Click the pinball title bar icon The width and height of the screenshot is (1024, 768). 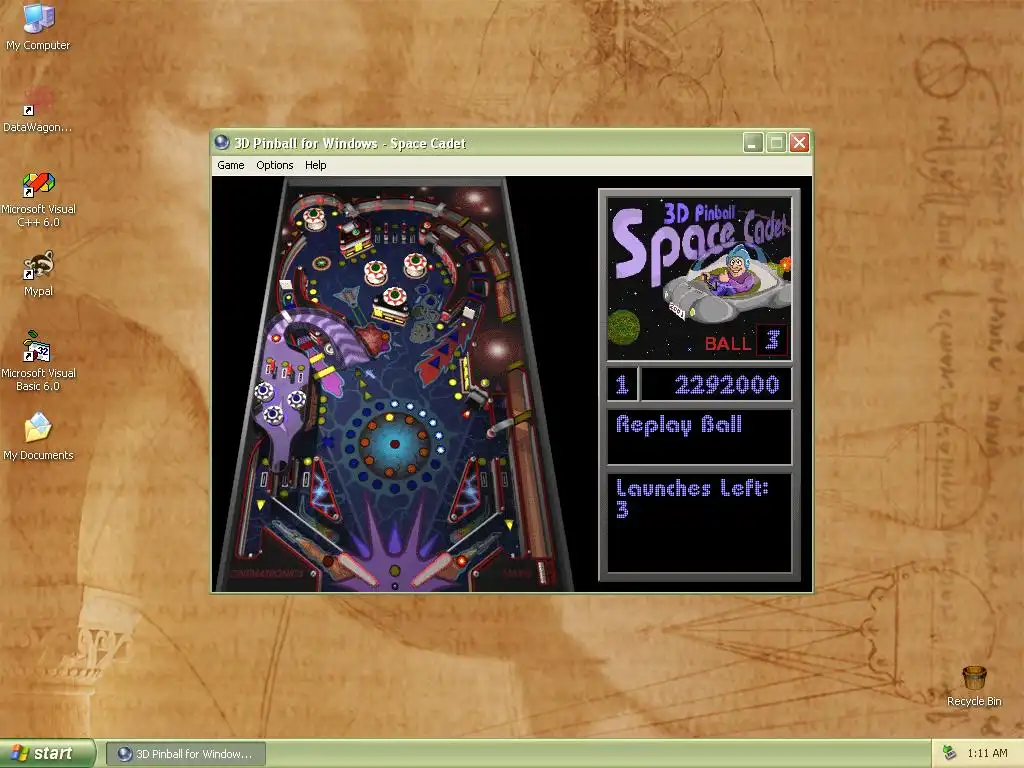[x=222, y=142]
